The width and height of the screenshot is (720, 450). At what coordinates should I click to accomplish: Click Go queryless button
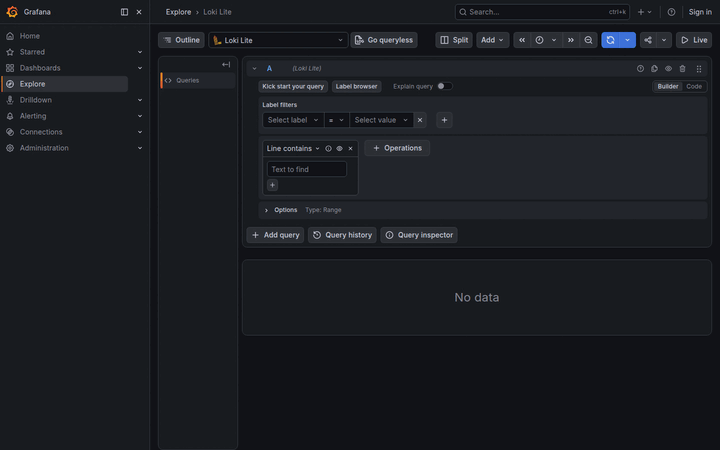point(384,40)
